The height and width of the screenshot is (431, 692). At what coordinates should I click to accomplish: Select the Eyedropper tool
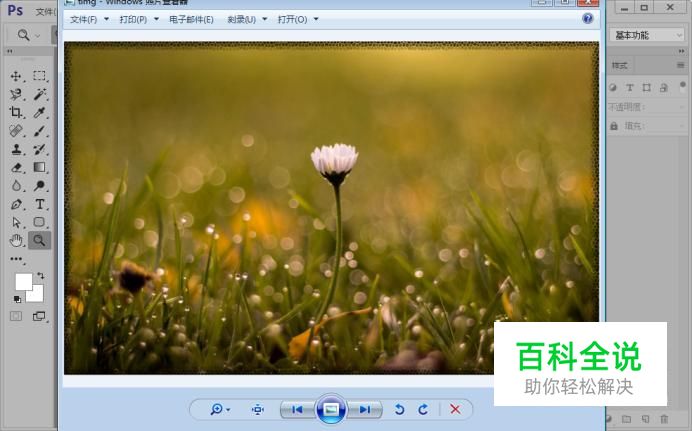(39, 112)
